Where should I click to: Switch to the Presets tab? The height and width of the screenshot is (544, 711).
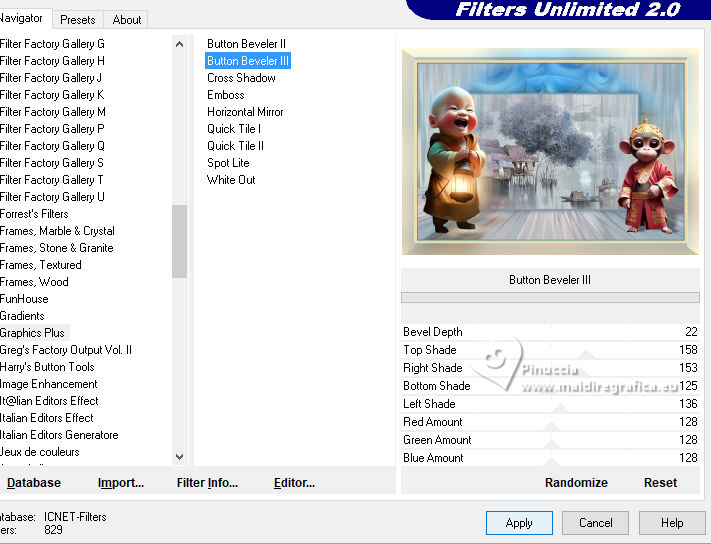coord(78,20)
